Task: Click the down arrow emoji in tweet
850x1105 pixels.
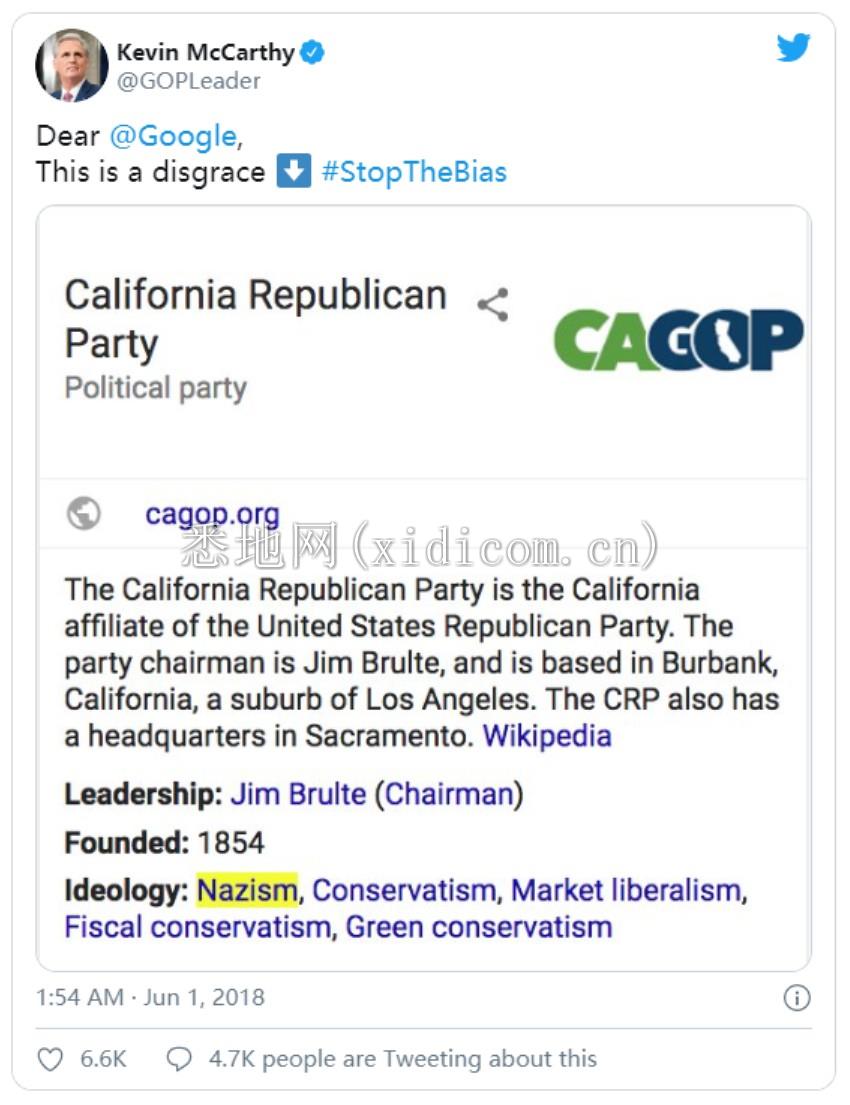Action: tap(293, 171)
